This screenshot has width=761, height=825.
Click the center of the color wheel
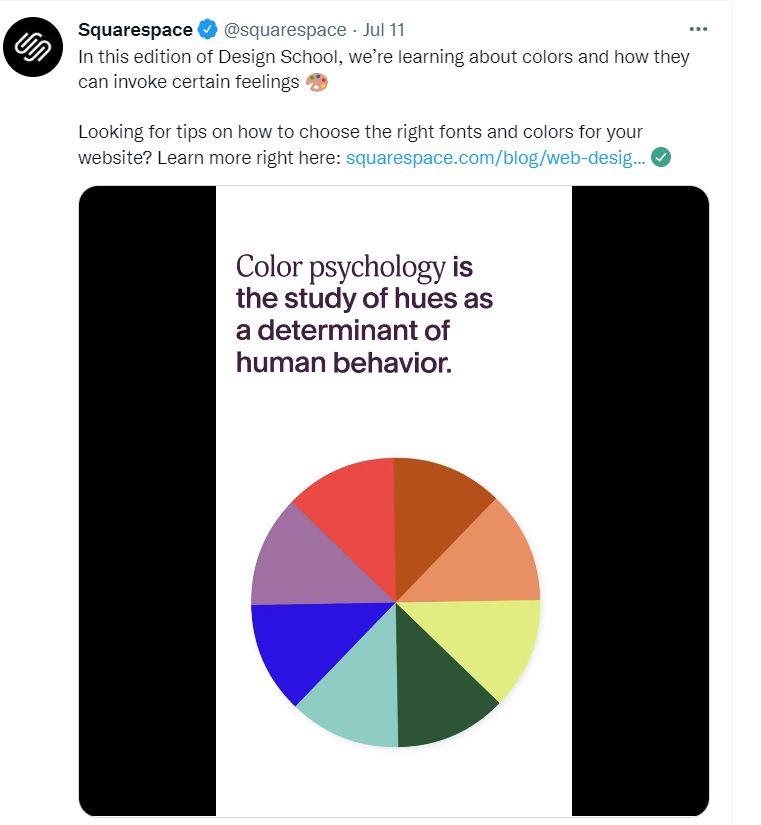(x=395, y=600)
